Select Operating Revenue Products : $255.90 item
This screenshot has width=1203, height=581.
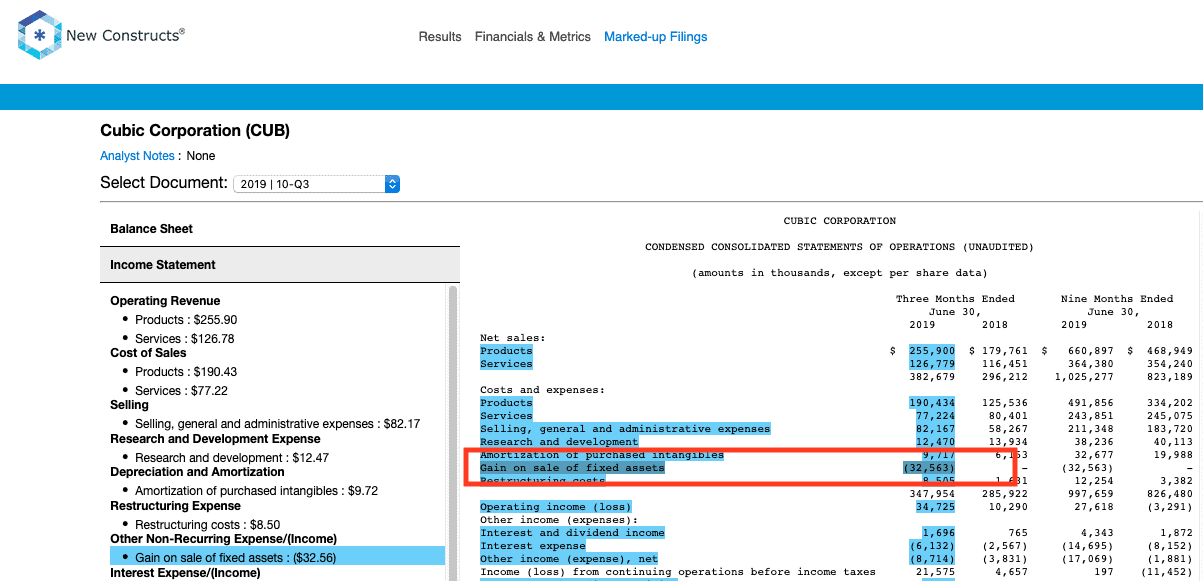[x=186, y=320]
